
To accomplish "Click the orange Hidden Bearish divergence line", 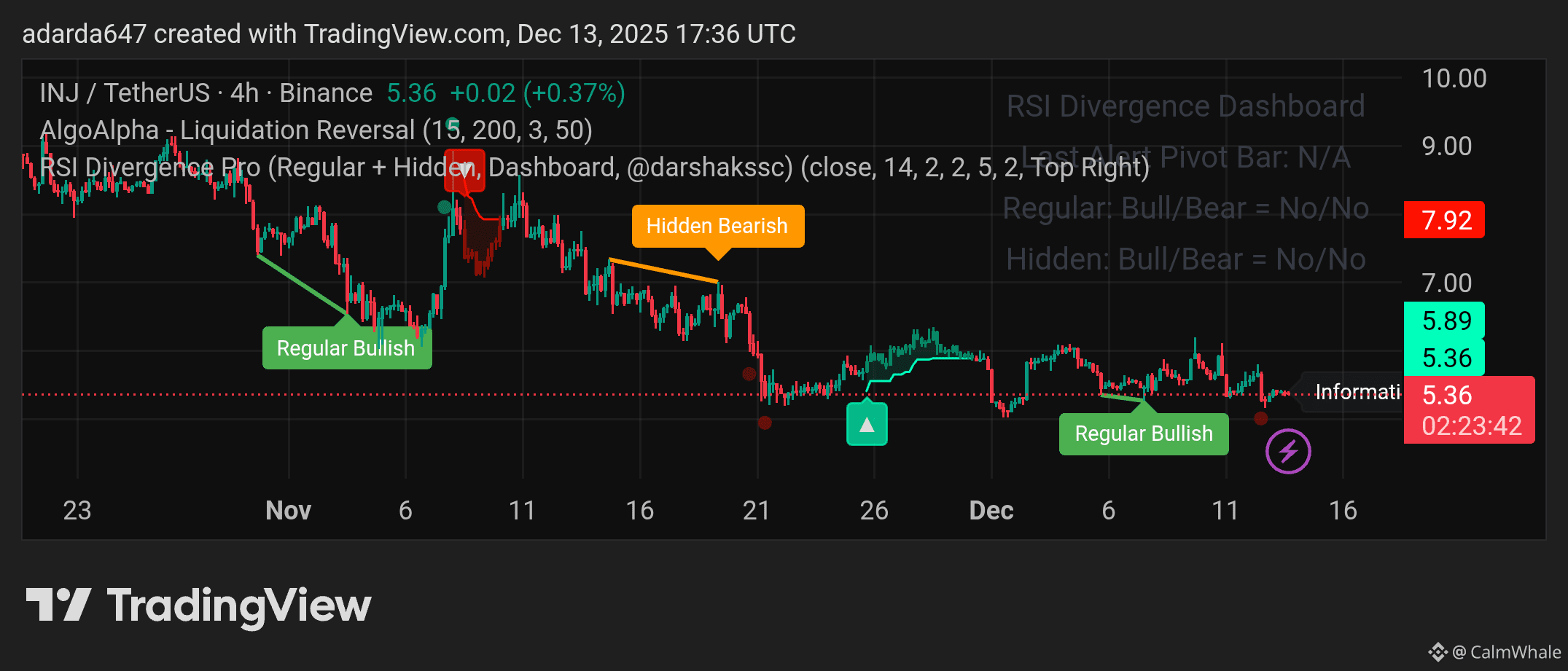I will (x=664, y=270).
